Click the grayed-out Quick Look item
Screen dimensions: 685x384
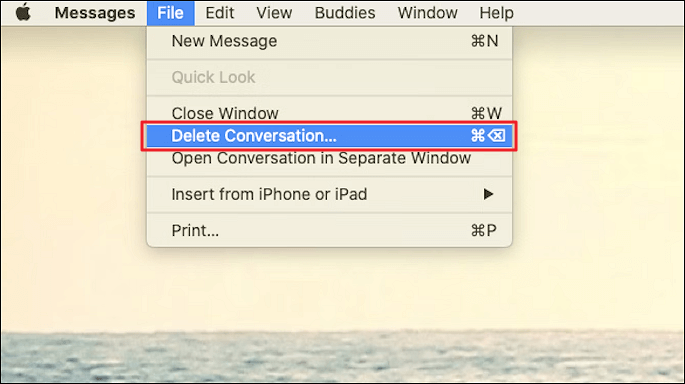pyautogui.click(x=329, y=77)
